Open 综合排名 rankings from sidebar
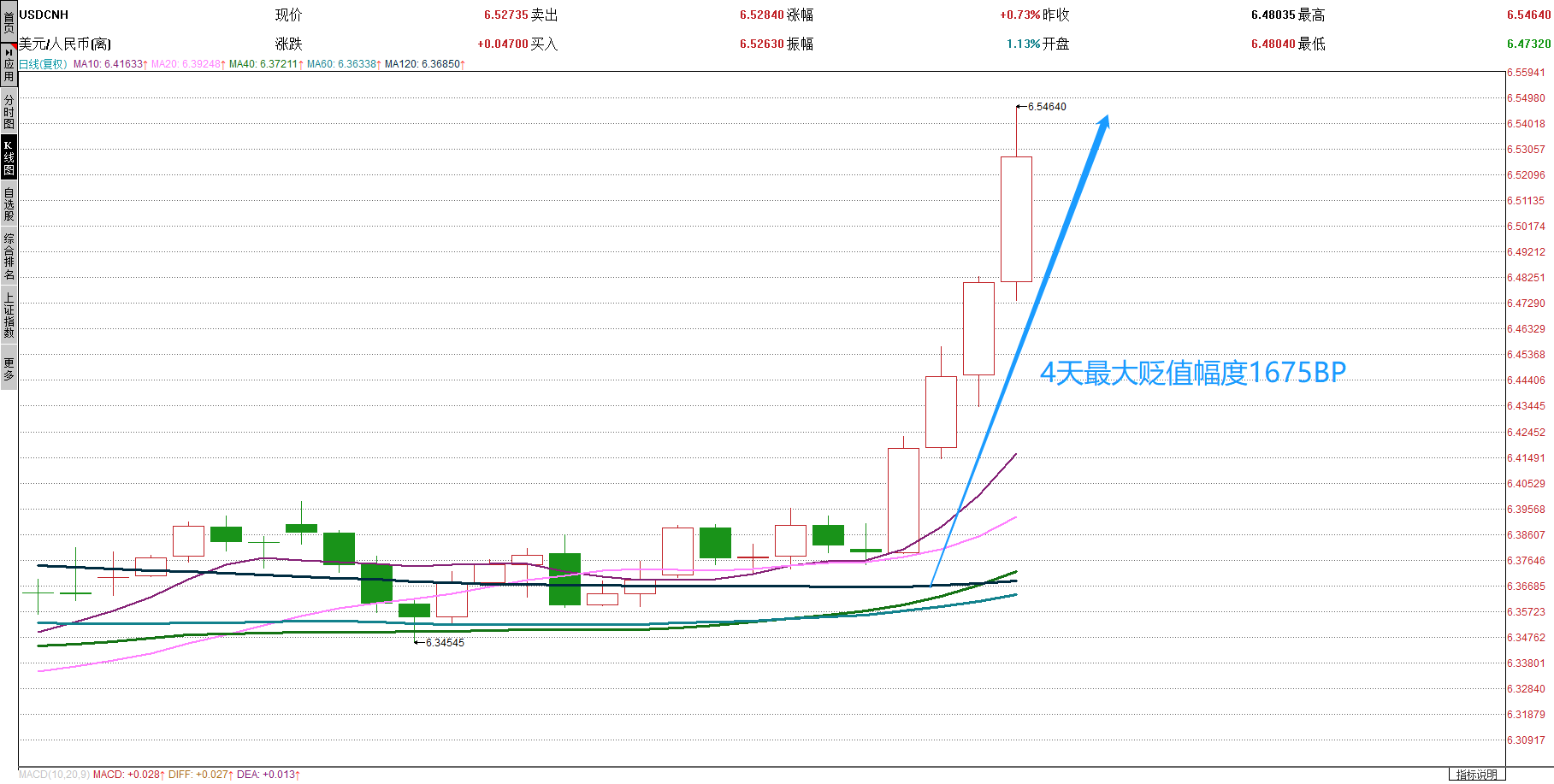Viewport: 1554px width, 784px height. click(x=9, y=256)
